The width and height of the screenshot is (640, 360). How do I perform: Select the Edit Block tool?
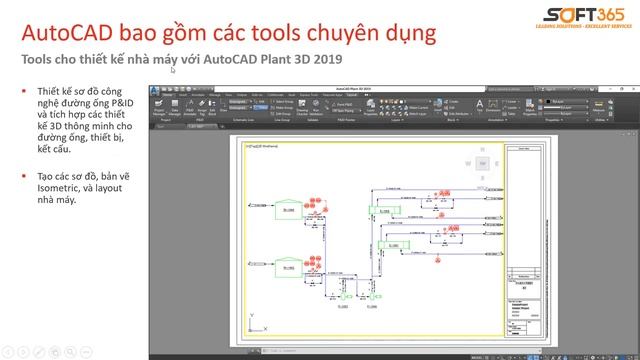pos(212,107)
